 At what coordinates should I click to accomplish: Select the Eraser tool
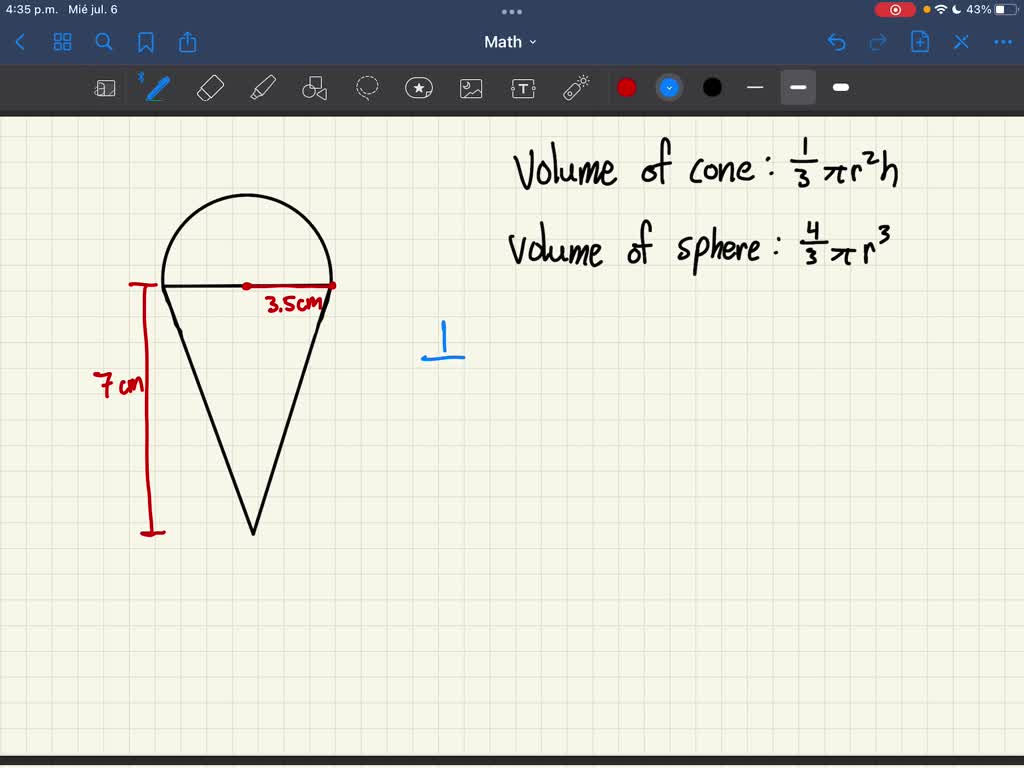tap(210, 88)
